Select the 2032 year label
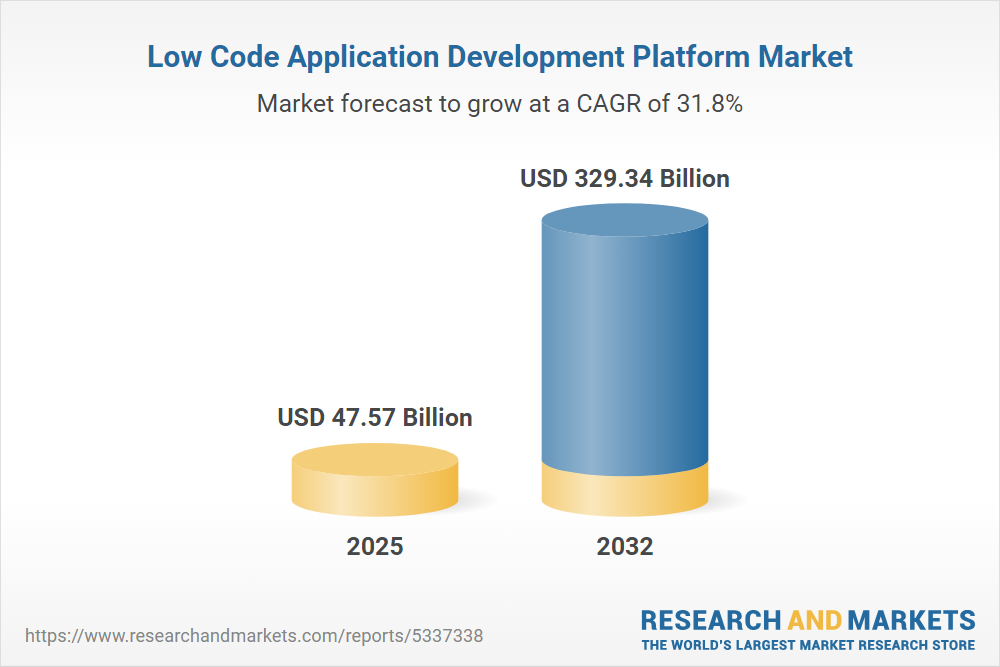 tap(625, 547)
